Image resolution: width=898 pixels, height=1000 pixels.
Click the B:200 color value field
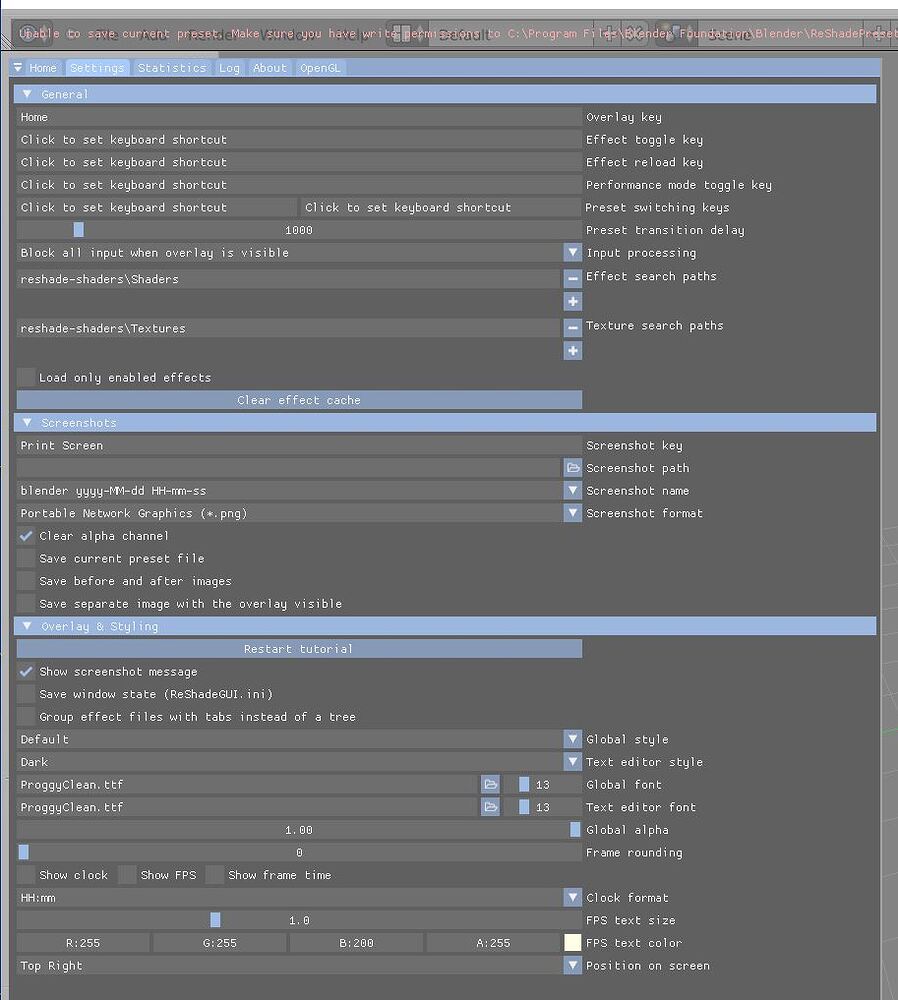(x=356, y=943)
